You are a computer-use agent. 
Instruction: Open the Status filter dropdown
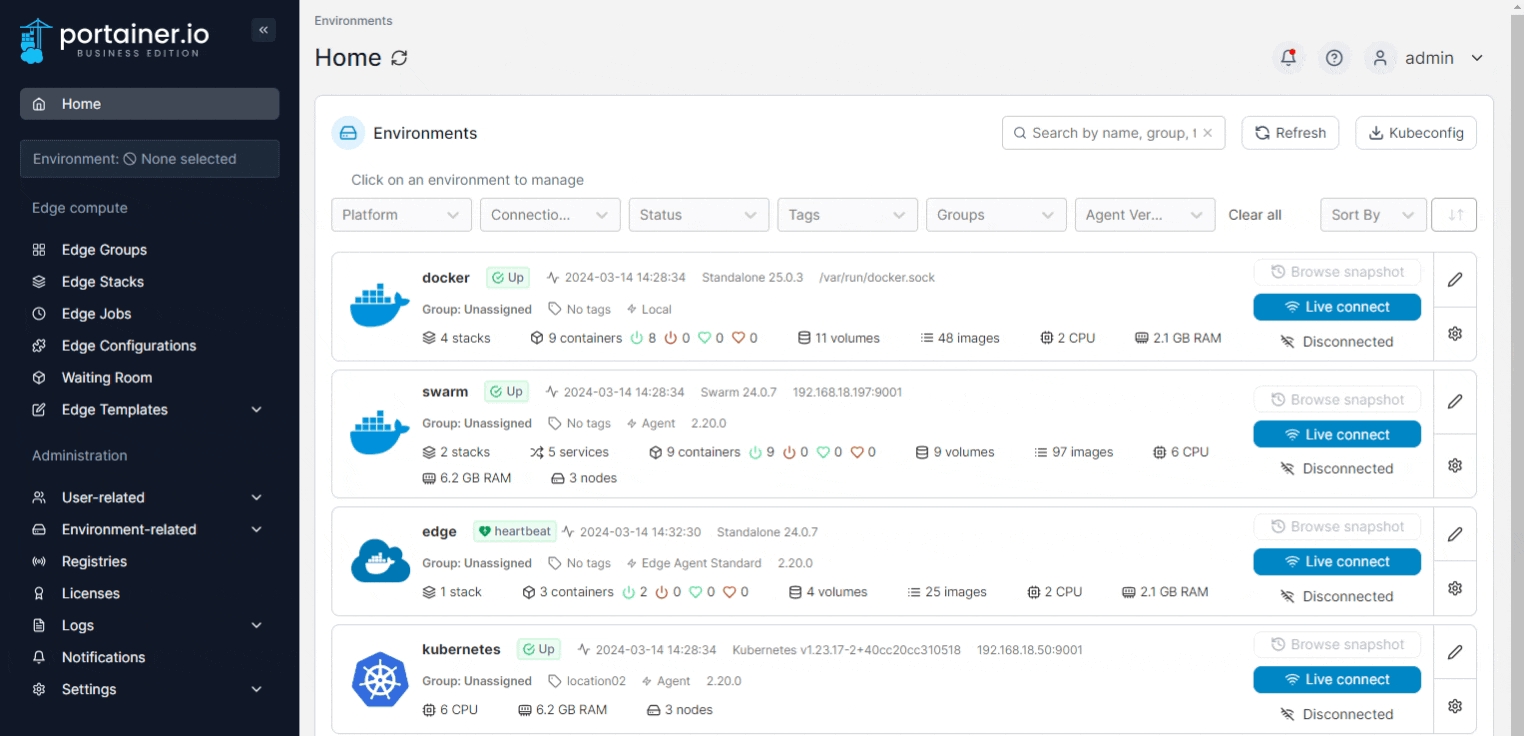tap(699, 215)
